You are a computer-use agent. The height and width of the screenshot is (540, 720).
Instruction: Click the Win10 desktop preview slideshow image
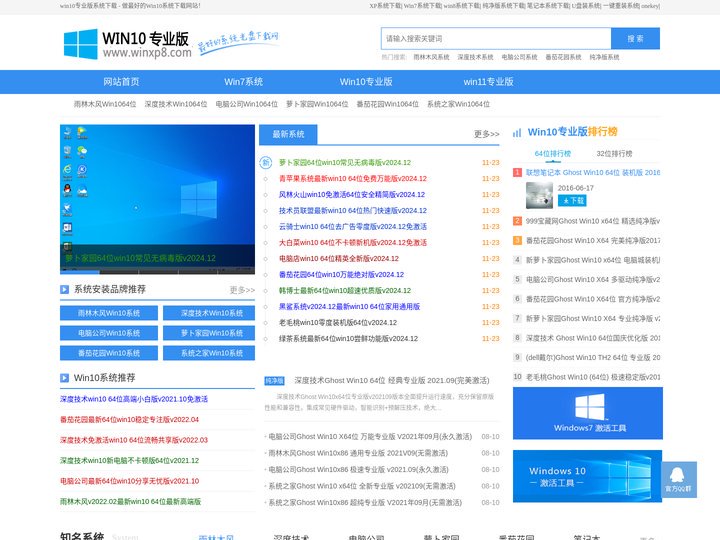point(157,199)
